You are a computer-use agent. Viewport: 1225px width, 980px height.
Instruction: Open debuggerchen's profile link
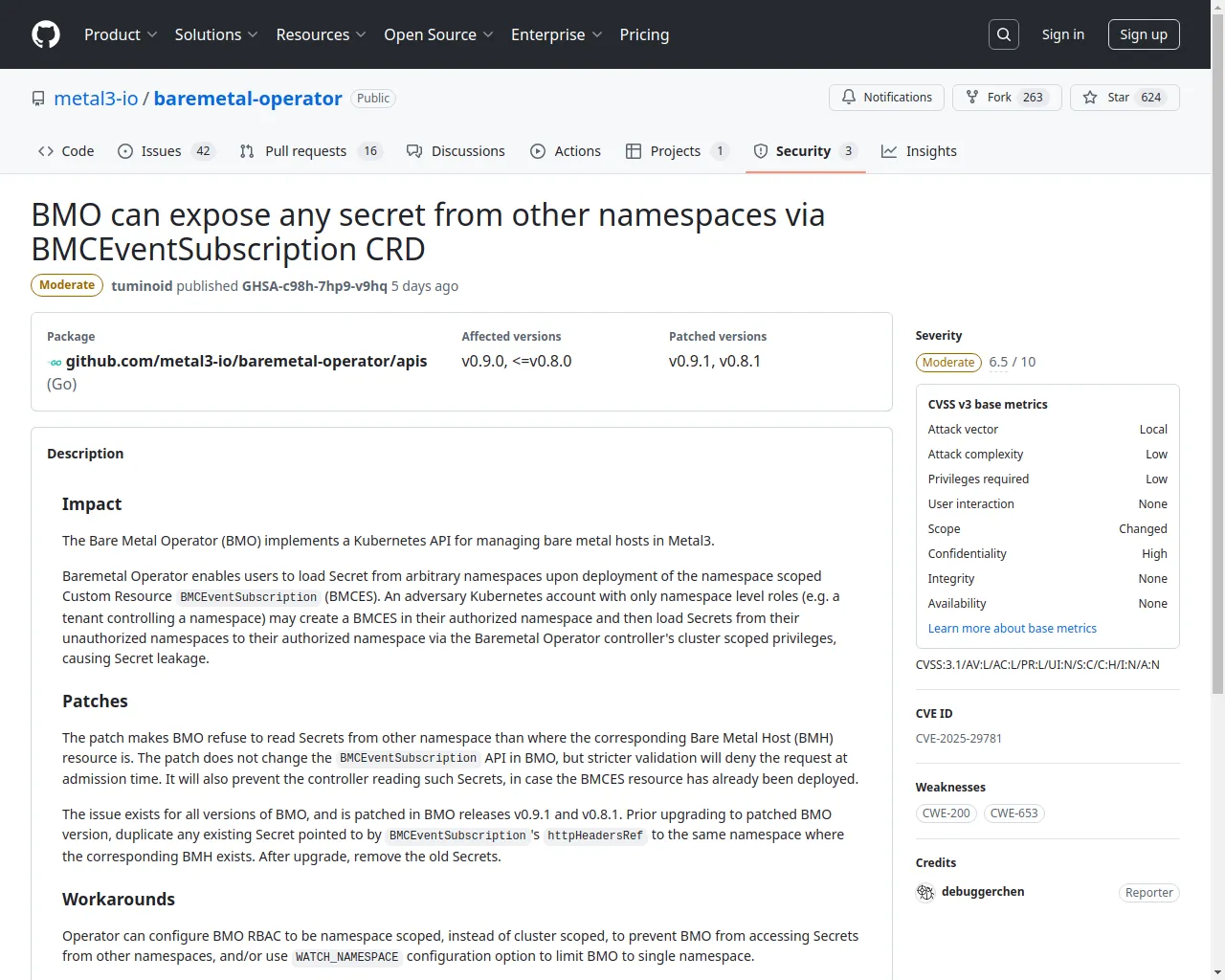tap(983, 892)
